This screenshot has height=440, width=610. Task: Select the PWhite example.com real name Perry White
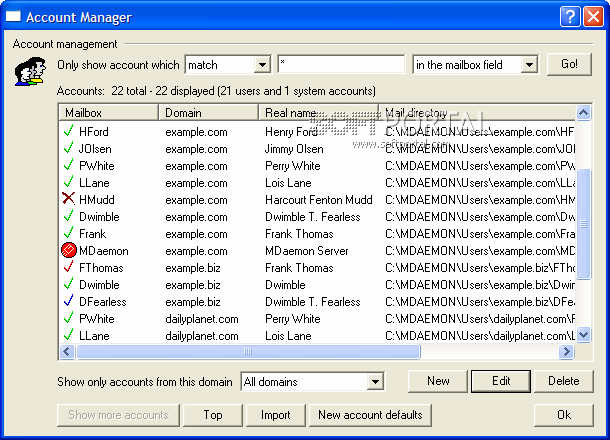pos(293,166)
